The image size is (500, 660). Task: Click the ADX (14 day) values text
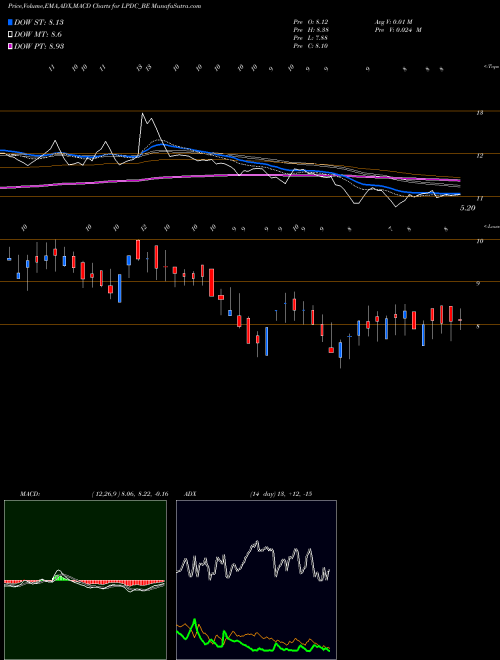pyautogui.click(x=281, y=494)
